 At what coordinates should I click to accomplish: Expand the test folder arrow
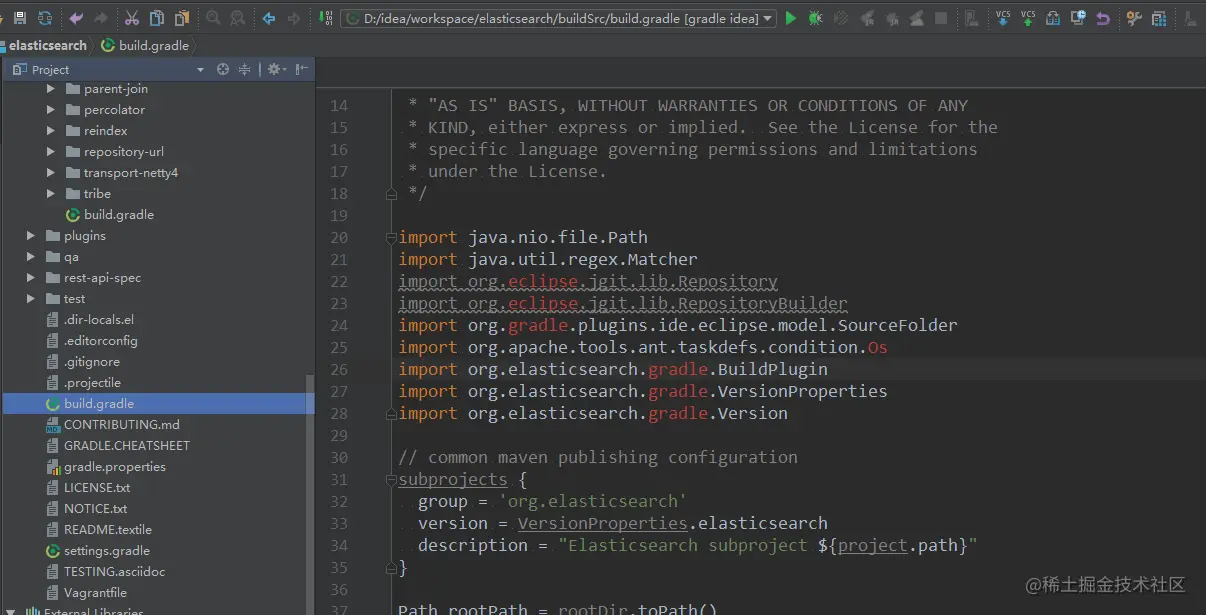coord(31,299)
